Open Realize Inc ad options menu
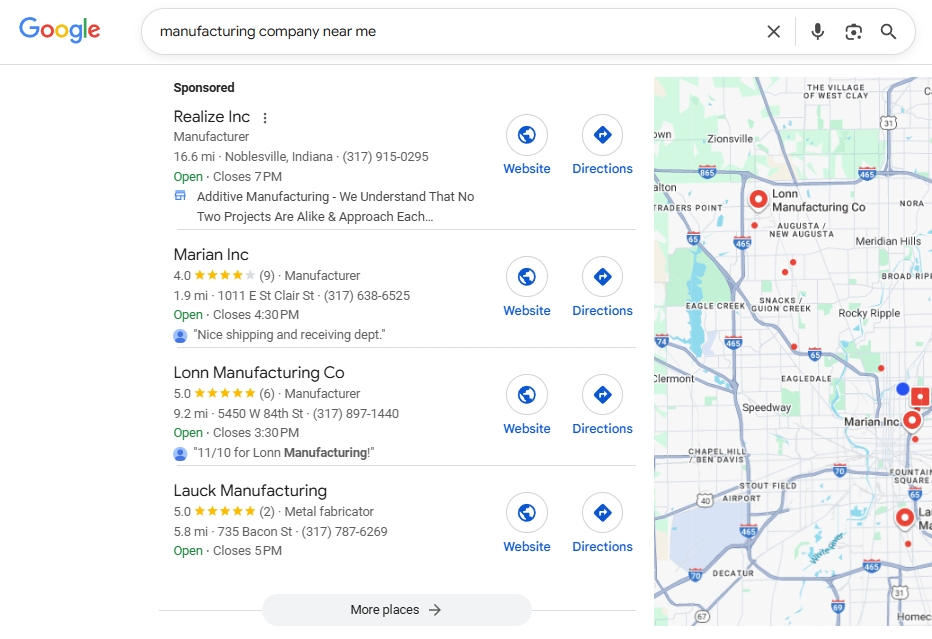The width and height of the screenshot is (932, 639). (x=265, y=118)
